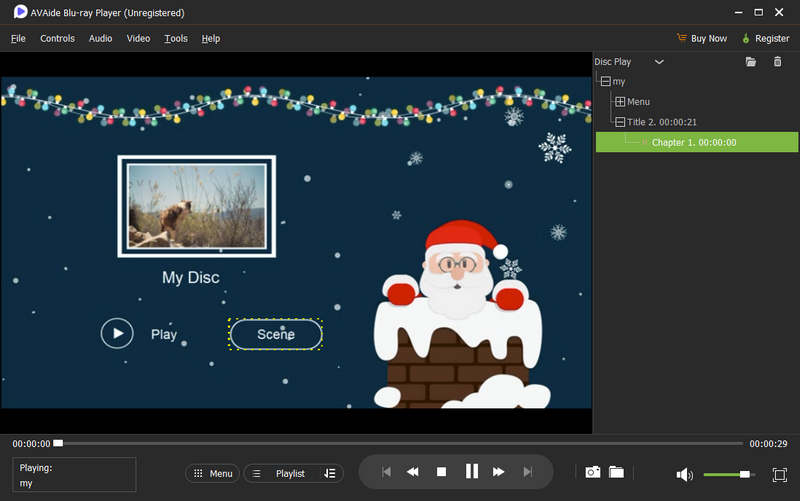This screenshot has height=501, width=800.
Task: Click the Buy Now button
Action: click(x=701, y=38)
